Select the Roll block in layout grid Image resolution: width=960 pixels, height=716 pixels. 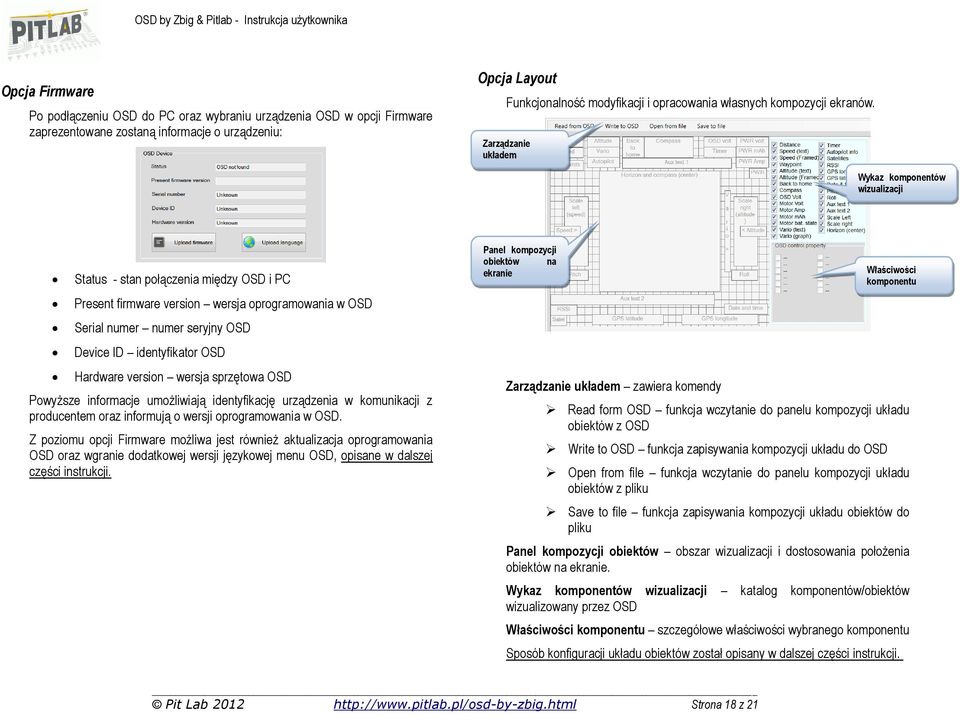744,276
